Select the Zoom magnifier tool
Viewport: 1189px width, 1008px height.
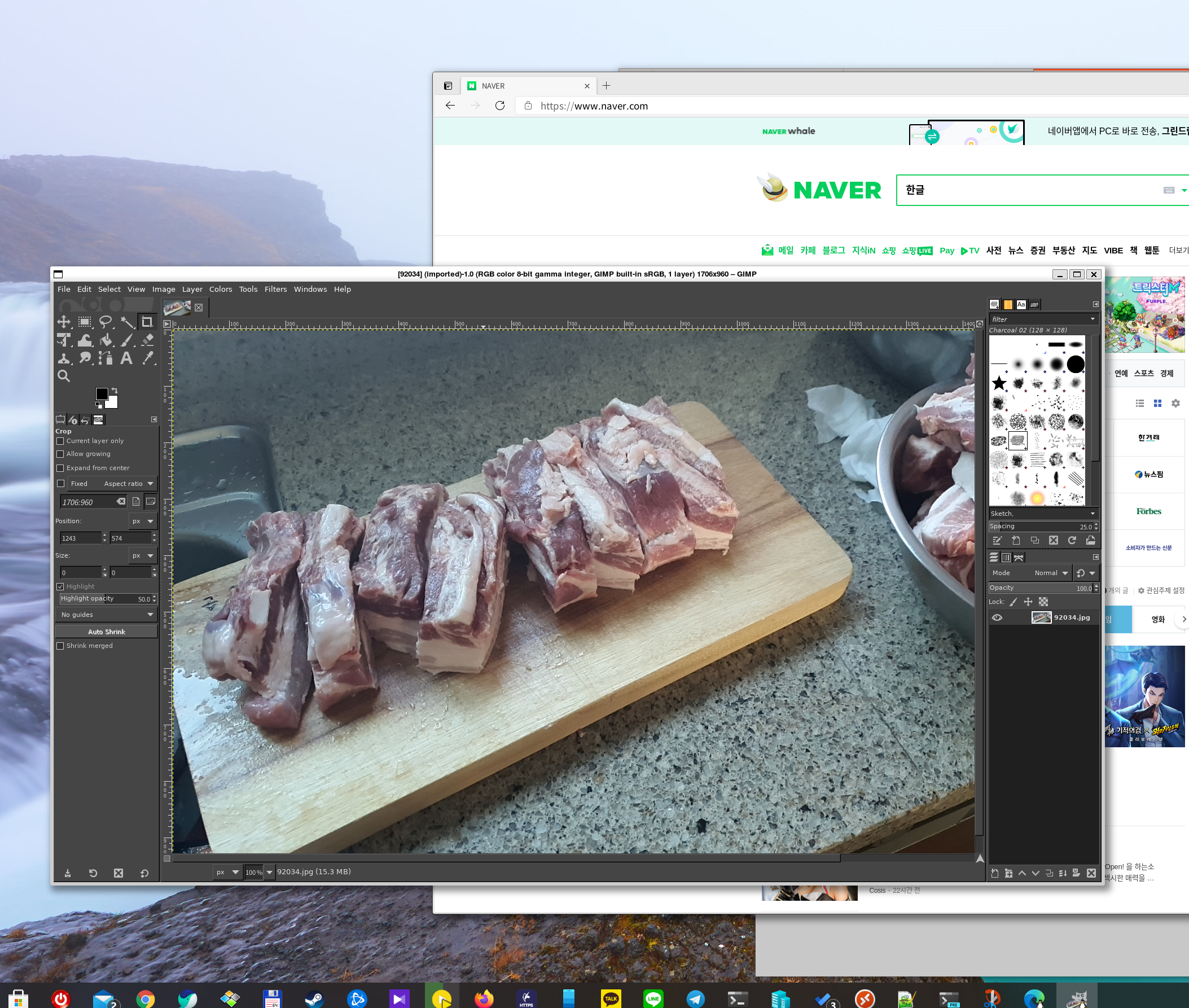63,376
